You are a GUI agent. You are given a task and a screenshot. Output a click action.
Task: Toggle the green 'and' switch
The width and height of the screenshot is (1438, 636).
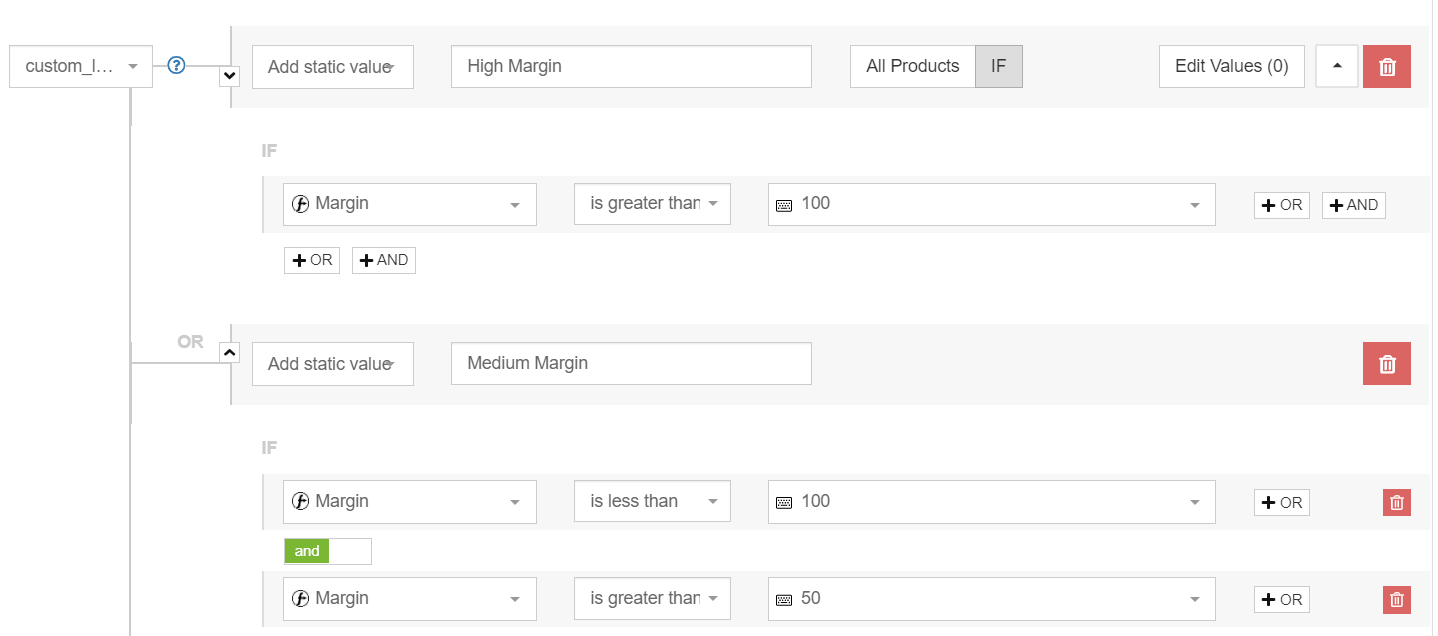(328, 551)
